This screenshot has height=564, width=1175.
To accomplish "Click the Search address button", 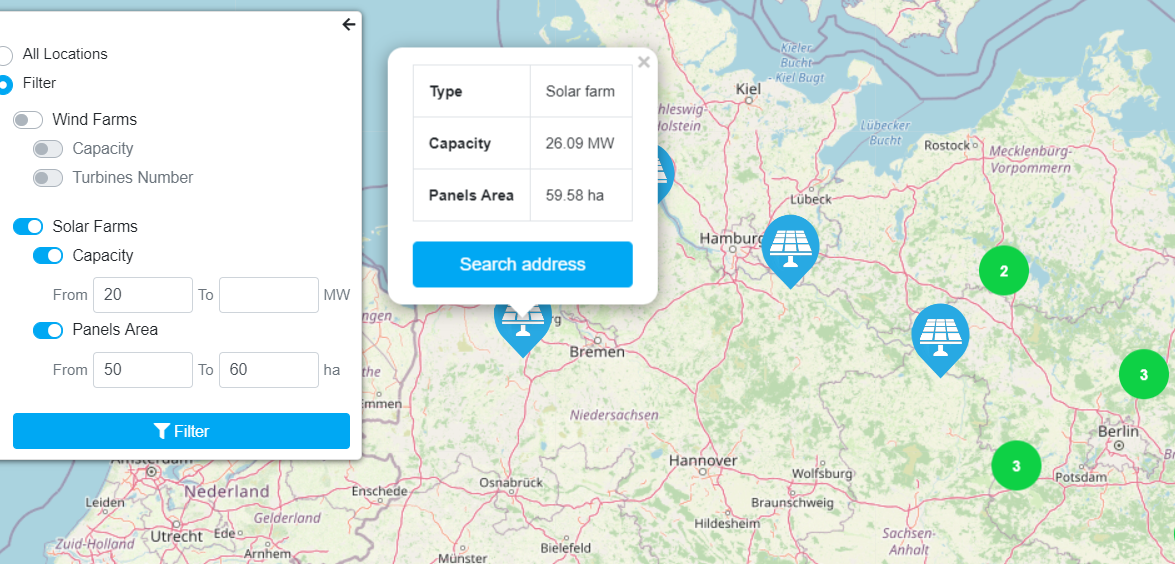I will (x=522, y=264).
